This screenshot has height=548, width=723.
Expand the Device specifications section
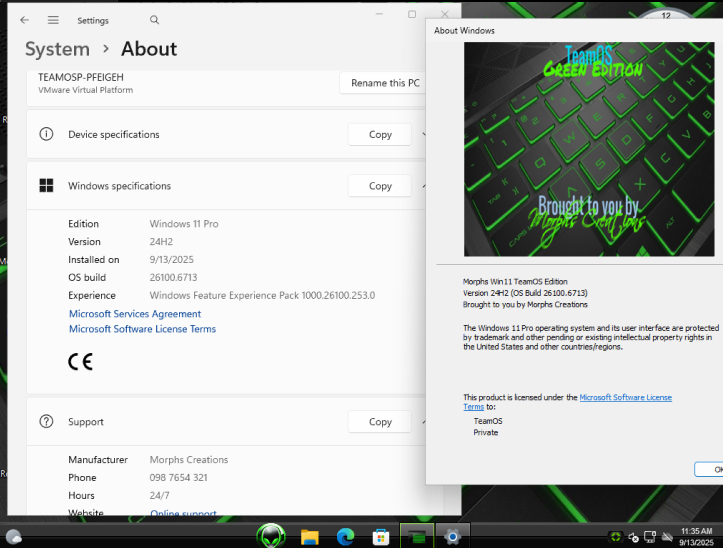tap(424, 134)
